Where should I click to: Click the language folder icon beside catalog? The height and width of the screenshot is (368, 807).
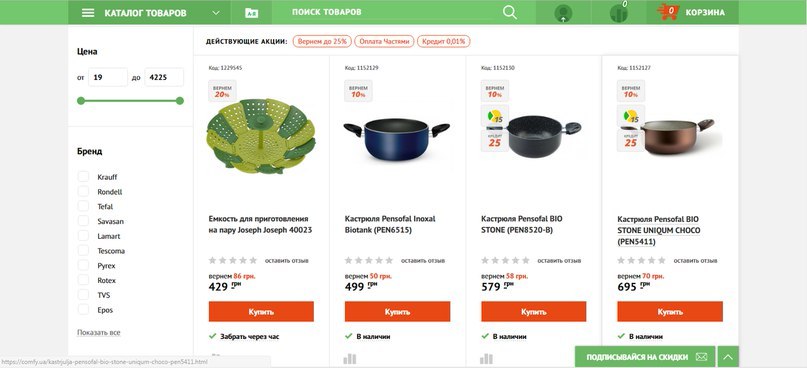click(x=251, y=13)
